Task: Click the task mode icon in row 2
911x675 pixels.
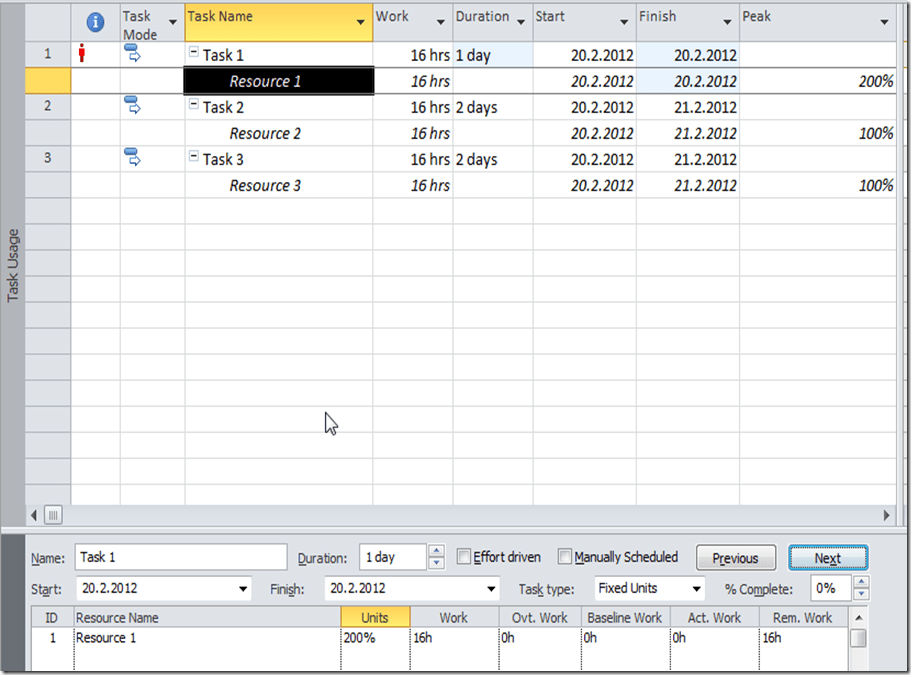Action: [x=132, y=105]
